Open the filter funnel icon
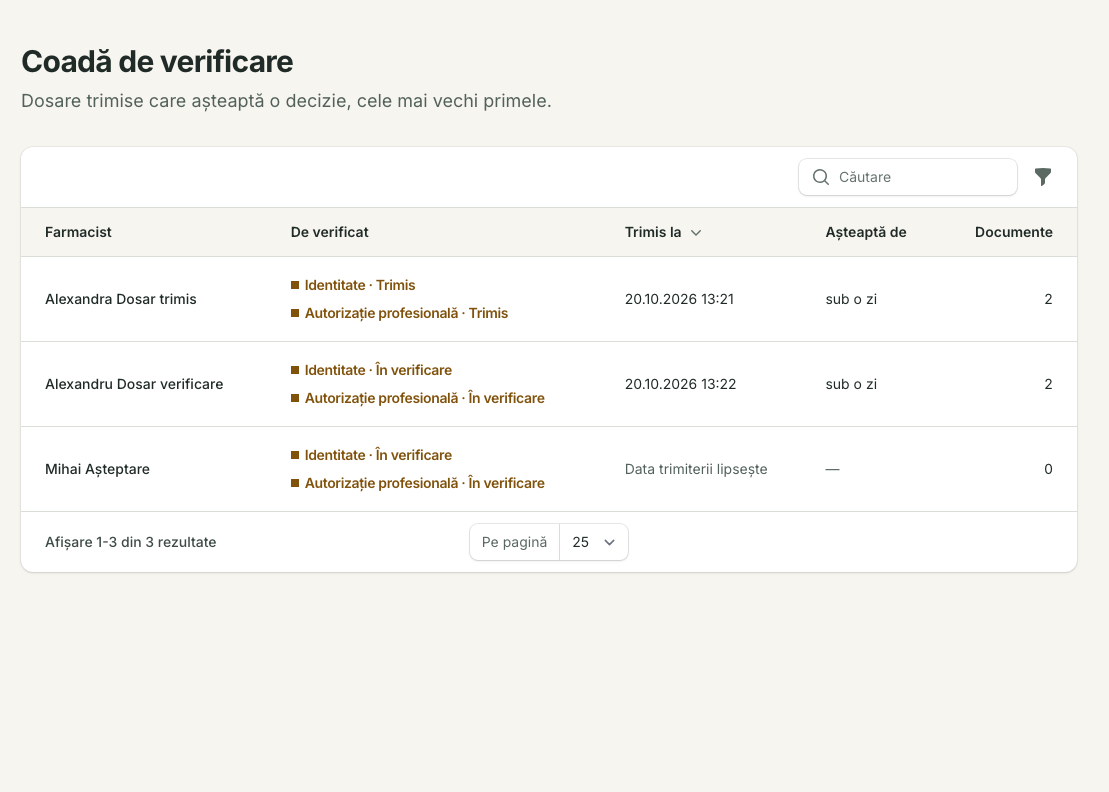 1043,177
